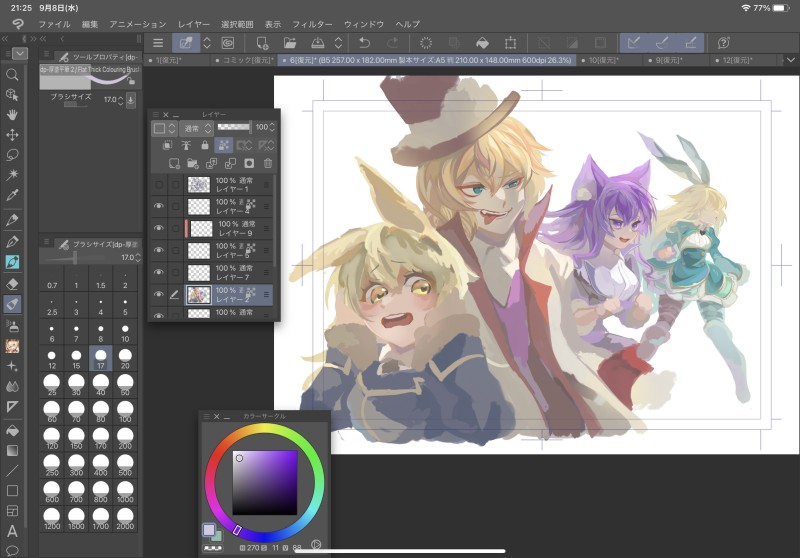Open the 編集 menu
The height and width of the screenshot is (558, 800).
pos(90,24)
